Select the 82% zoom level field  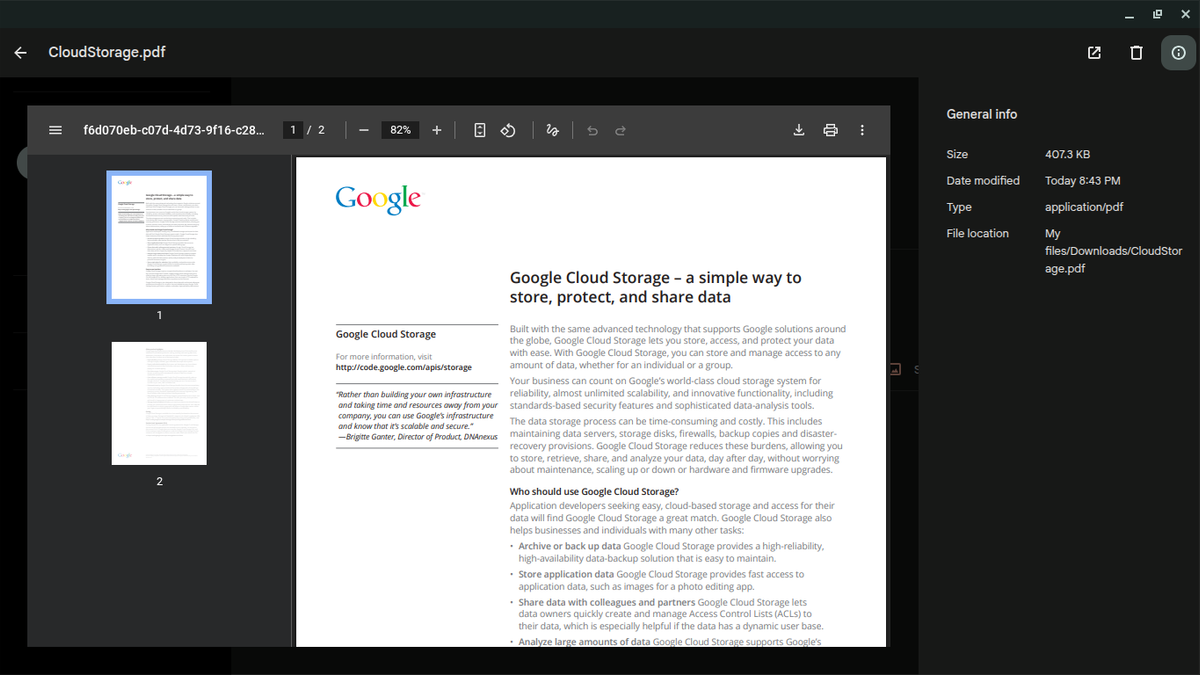tap(400, 130)
